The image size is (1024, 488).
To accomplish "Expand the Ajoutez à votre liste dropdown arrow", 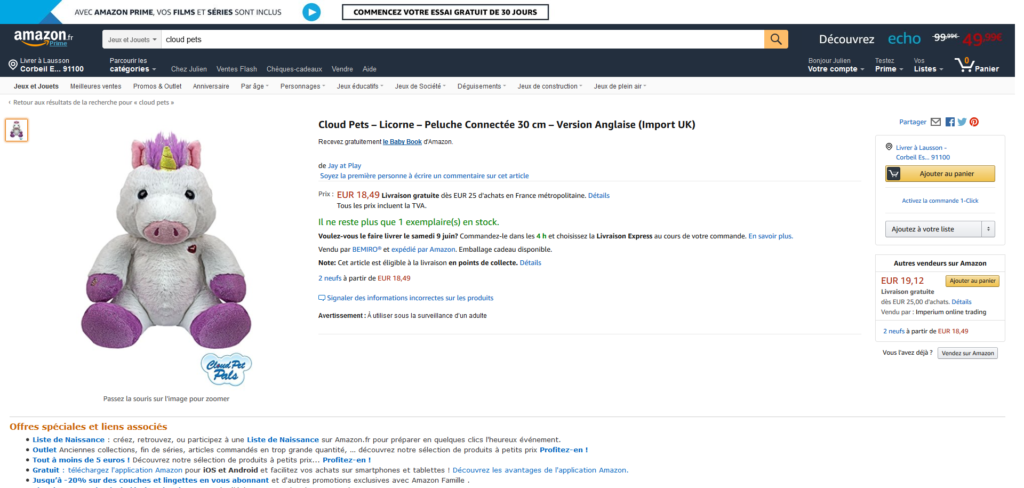I will coord(988,229).
